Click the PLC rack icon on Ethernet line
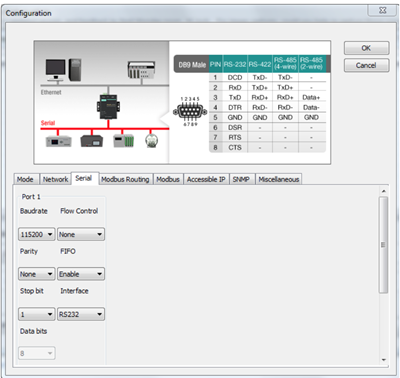 point(141,70)
